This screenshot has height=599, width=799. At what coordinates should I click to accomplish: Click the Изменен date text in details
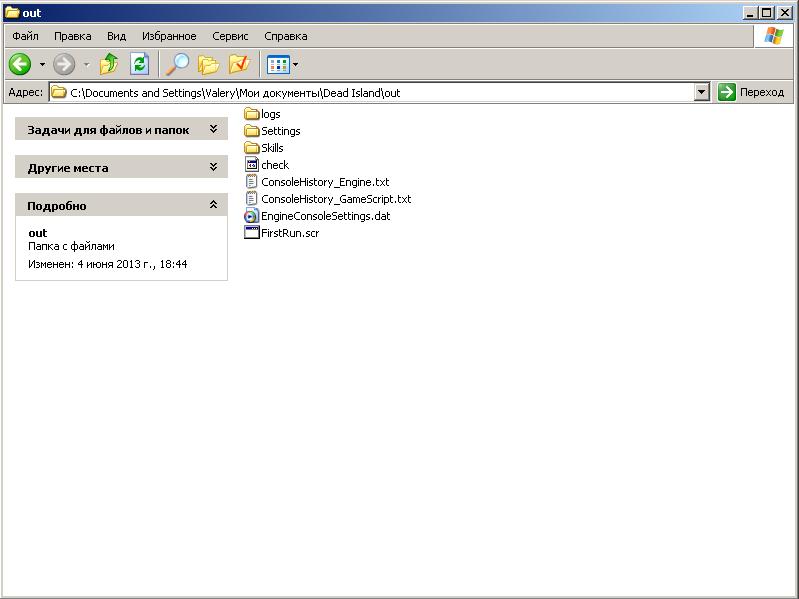click(x=108, y=264)
